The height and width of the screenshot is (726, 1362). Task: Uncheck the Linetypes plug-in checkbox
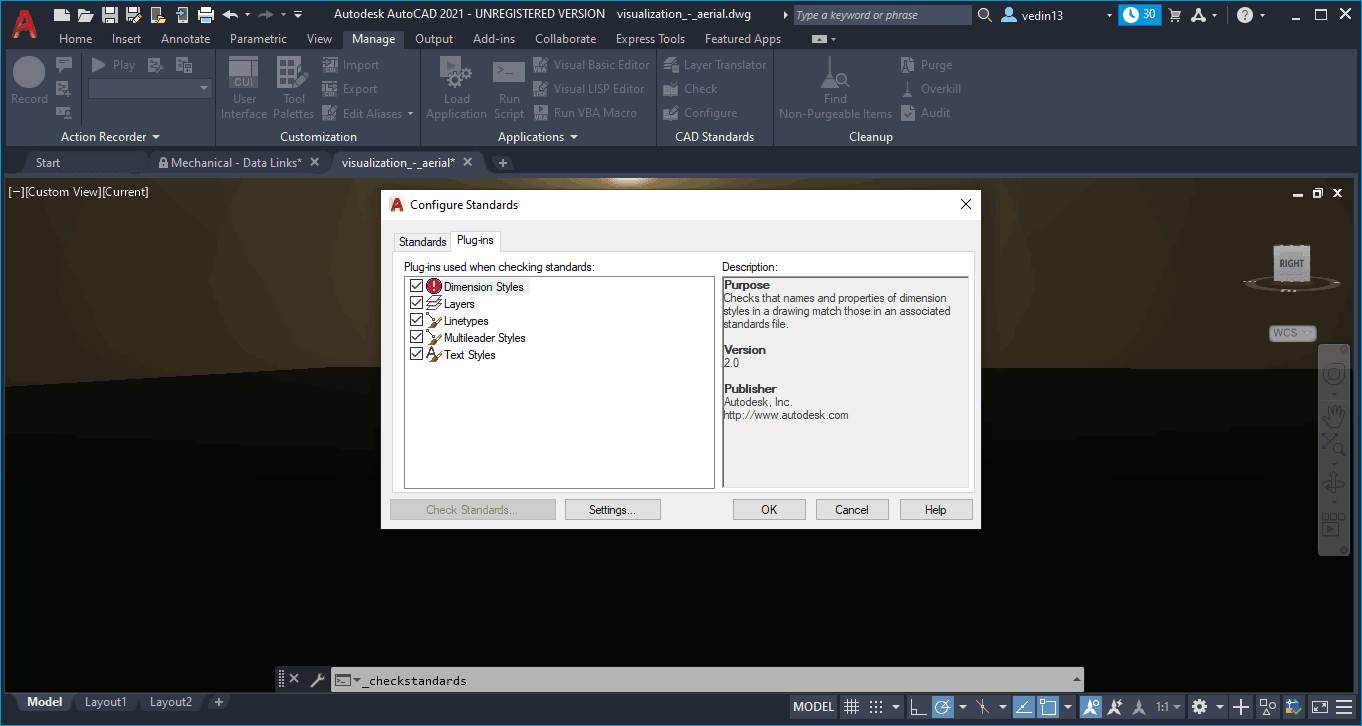[417, 320]
